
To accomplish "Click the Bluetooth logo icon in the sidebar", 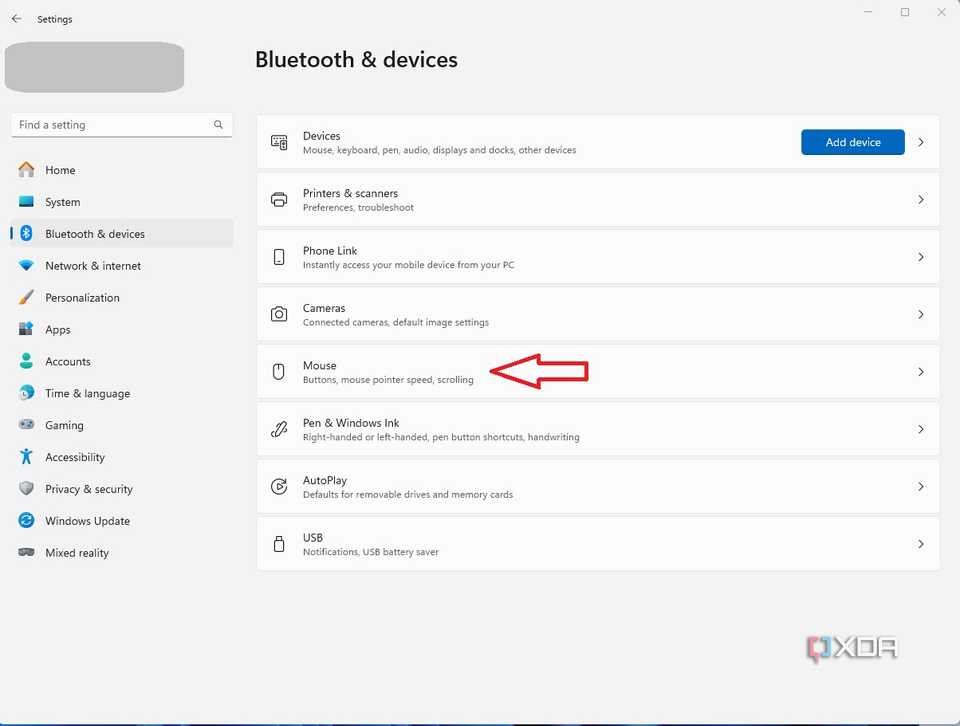I will pyautogui.click(x=26, y=233).
